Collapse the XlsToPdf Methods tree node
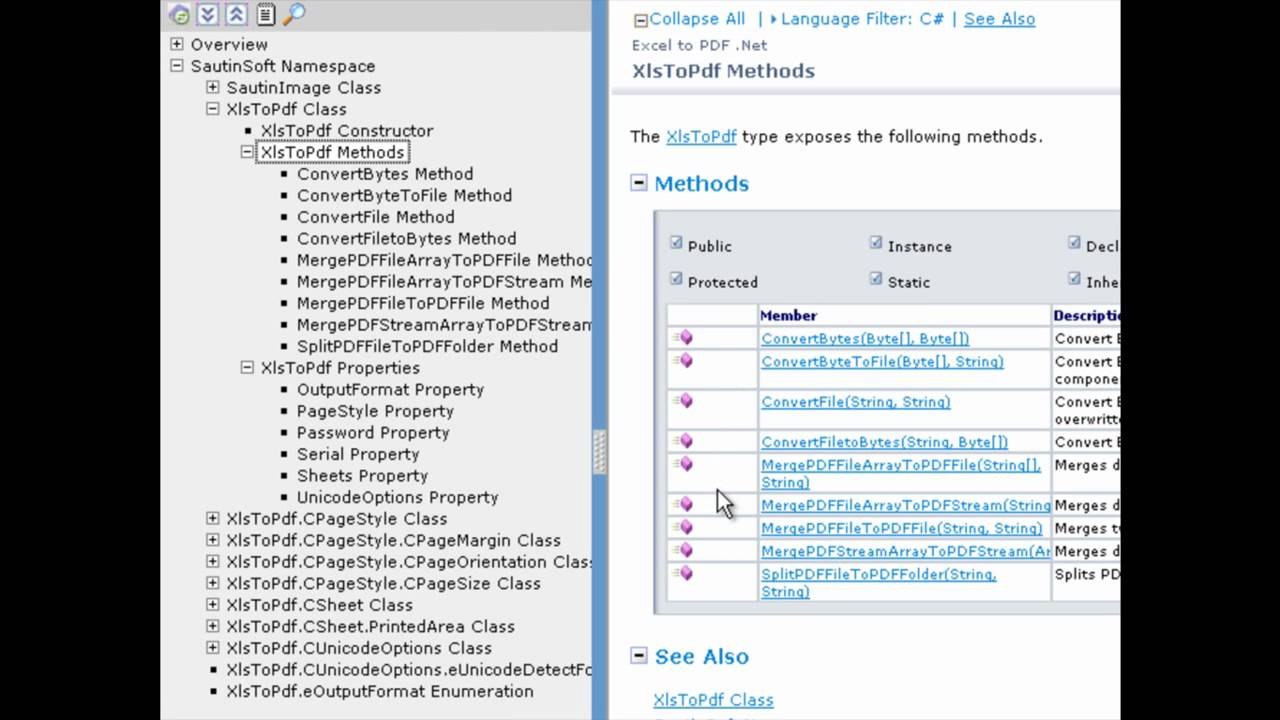The width and height of the screenshot is (1280, 720). pyautogui.click(x=247, y=152)
